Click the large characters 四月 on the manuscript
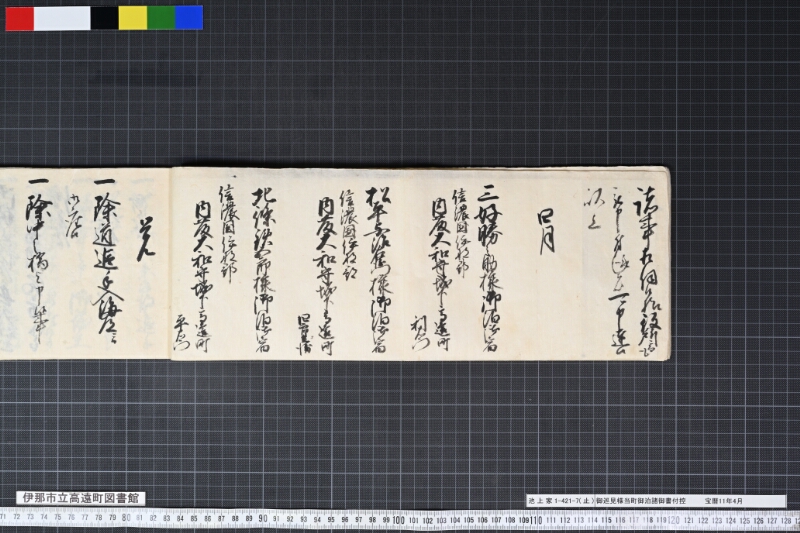The image size is (800, 533). pyautogui.click(x=546, y=231)
